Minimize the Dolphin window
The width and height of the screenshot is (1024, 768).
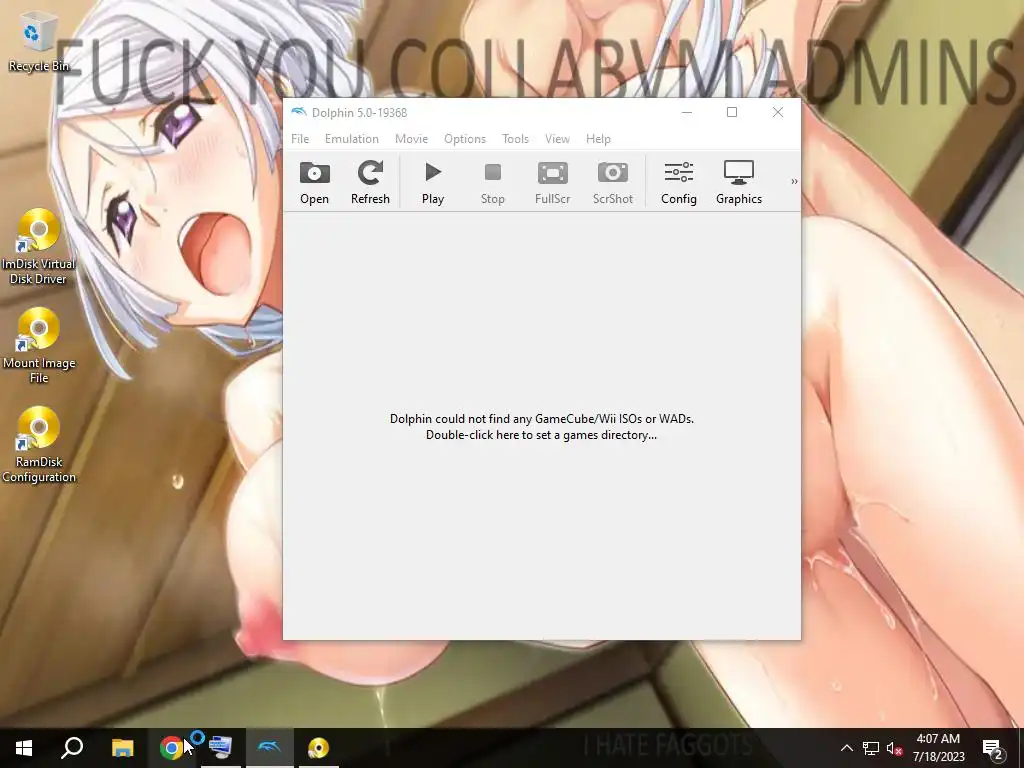coord(686,112)
